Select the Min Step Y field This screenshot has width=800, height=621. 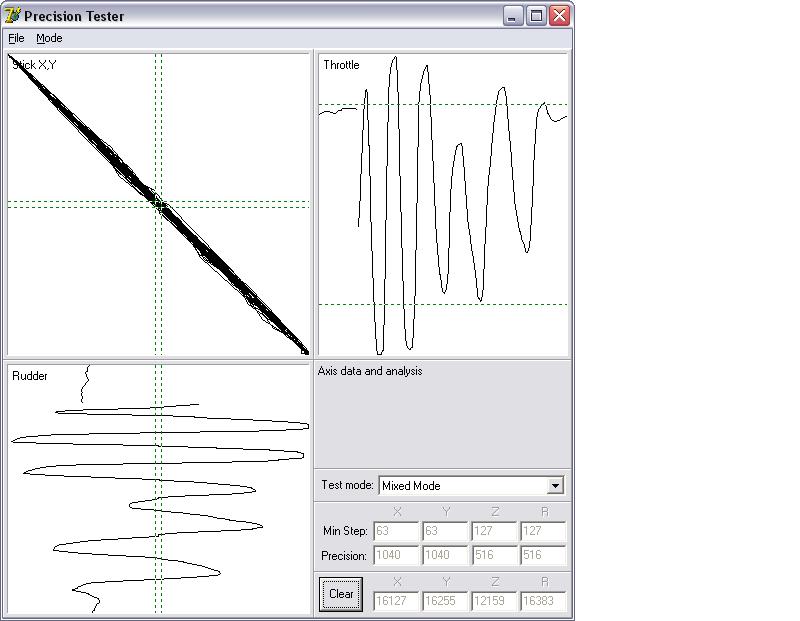(445, 532)
